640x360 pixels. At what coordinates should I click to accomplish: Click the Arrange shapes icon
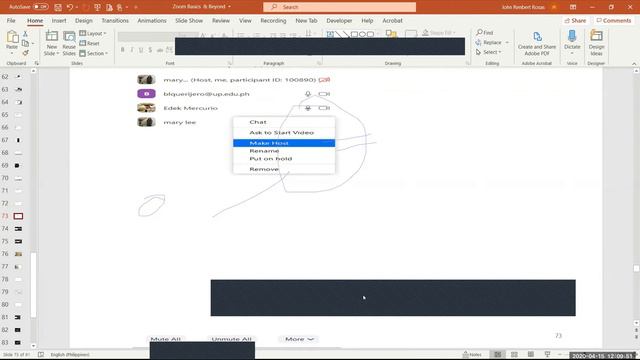click(x=391, y=34)
